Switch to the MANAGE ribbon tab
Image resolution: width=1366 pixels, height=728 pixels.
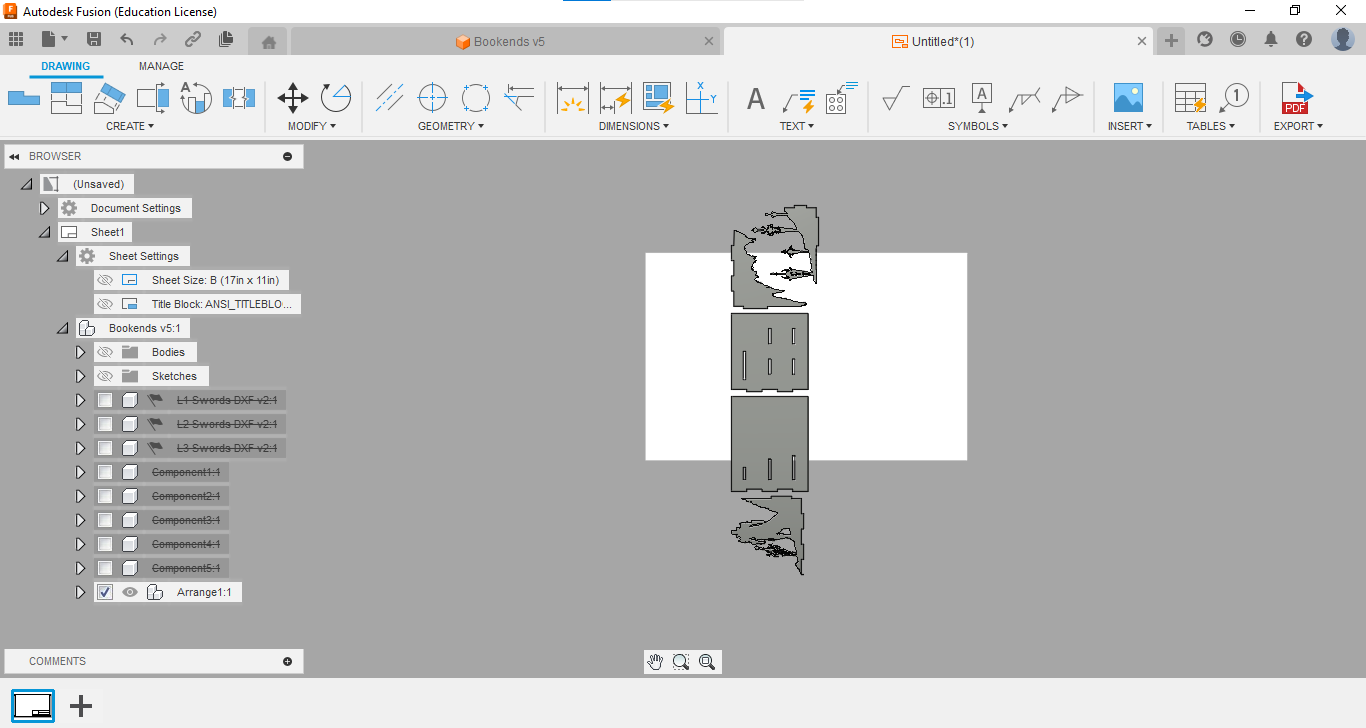pos(161,66)
